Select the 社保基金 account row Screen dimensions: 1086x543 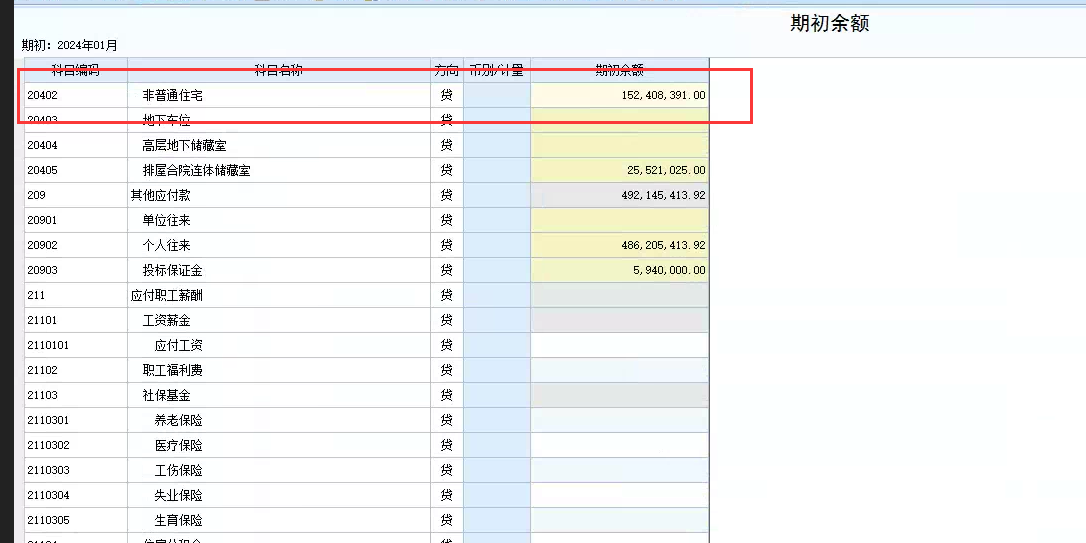[366, 395]
